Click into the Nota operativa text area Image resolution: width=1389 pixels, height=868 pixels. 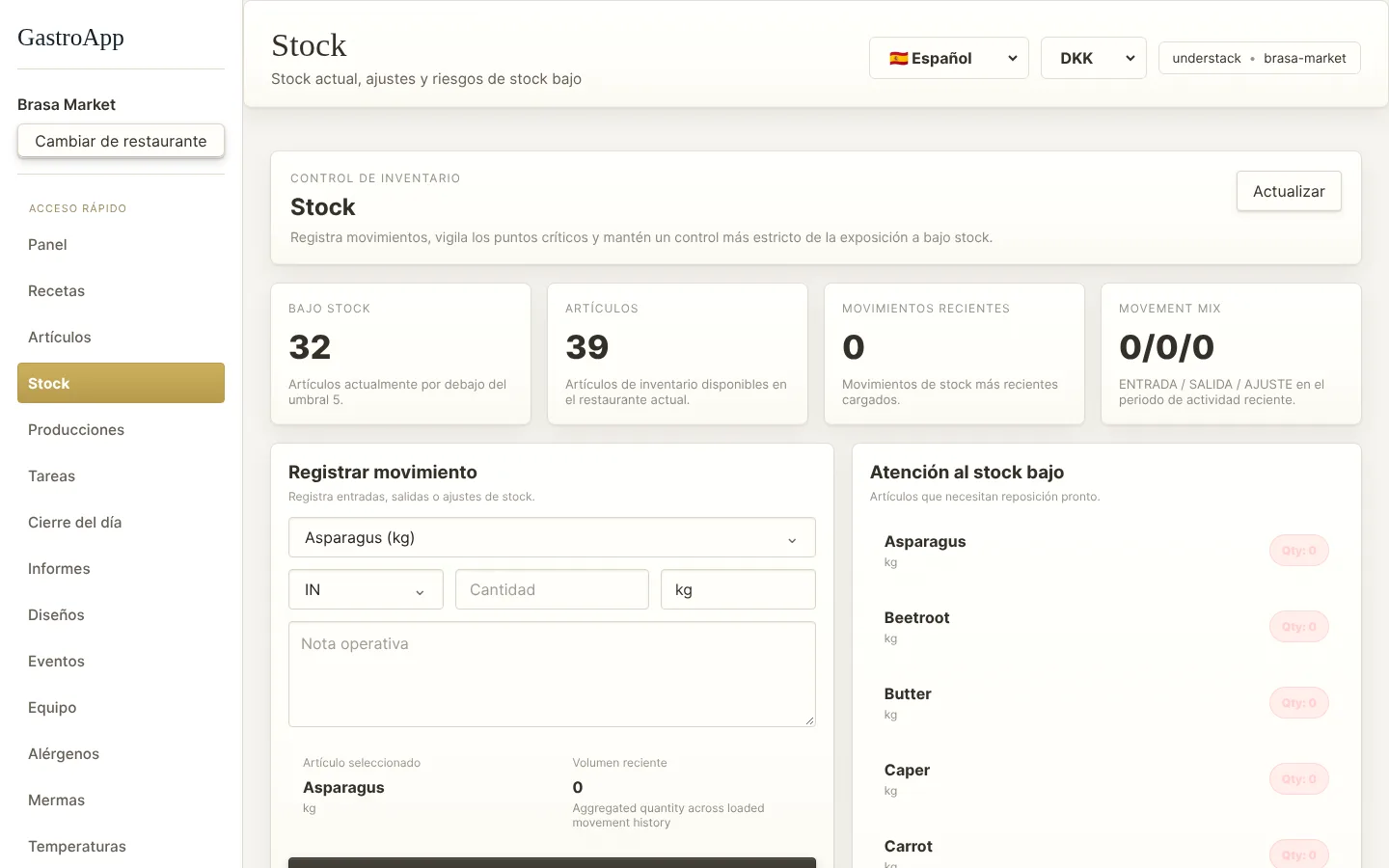click(552, 674)
